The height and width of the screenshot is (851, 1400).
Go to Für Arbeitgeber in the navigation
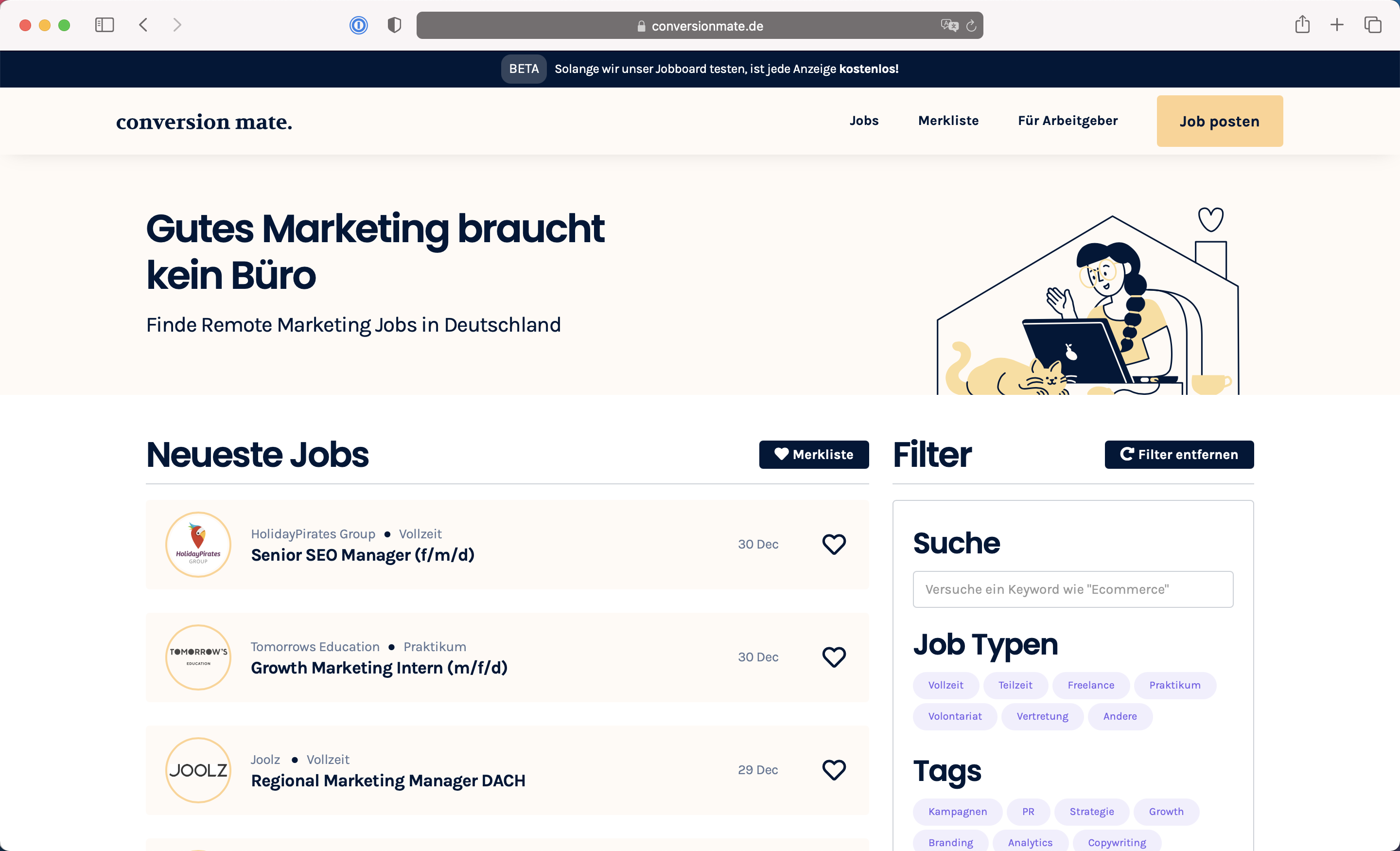pos(1067,121)
